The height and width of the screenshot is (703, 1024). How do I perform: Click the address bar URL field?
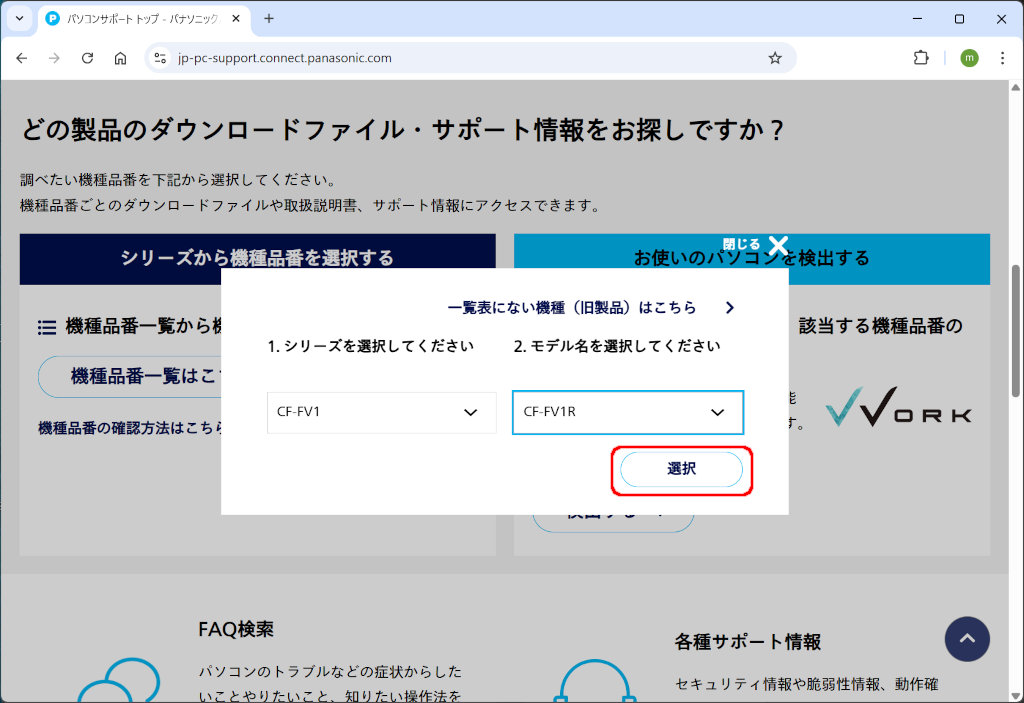tap(469, 58)
